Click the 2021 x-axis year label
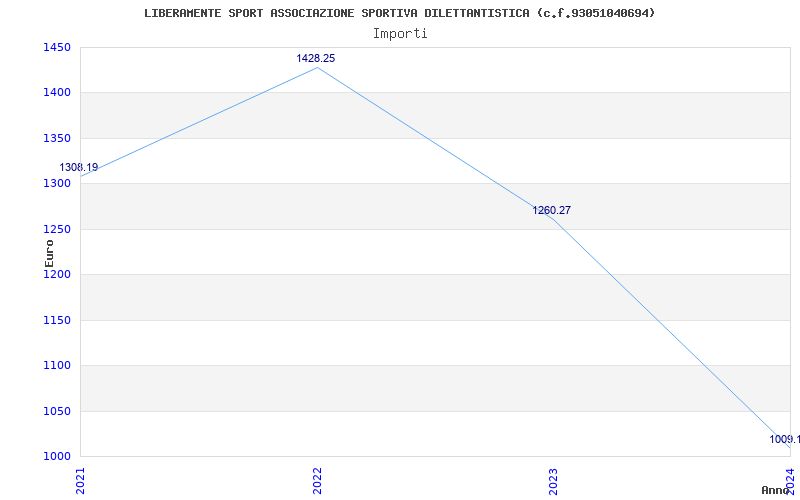 point(81,481)
